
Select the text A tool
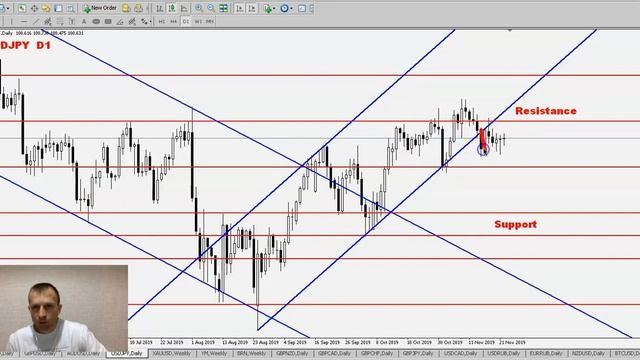pyautogui.click(x=84, y=21)
